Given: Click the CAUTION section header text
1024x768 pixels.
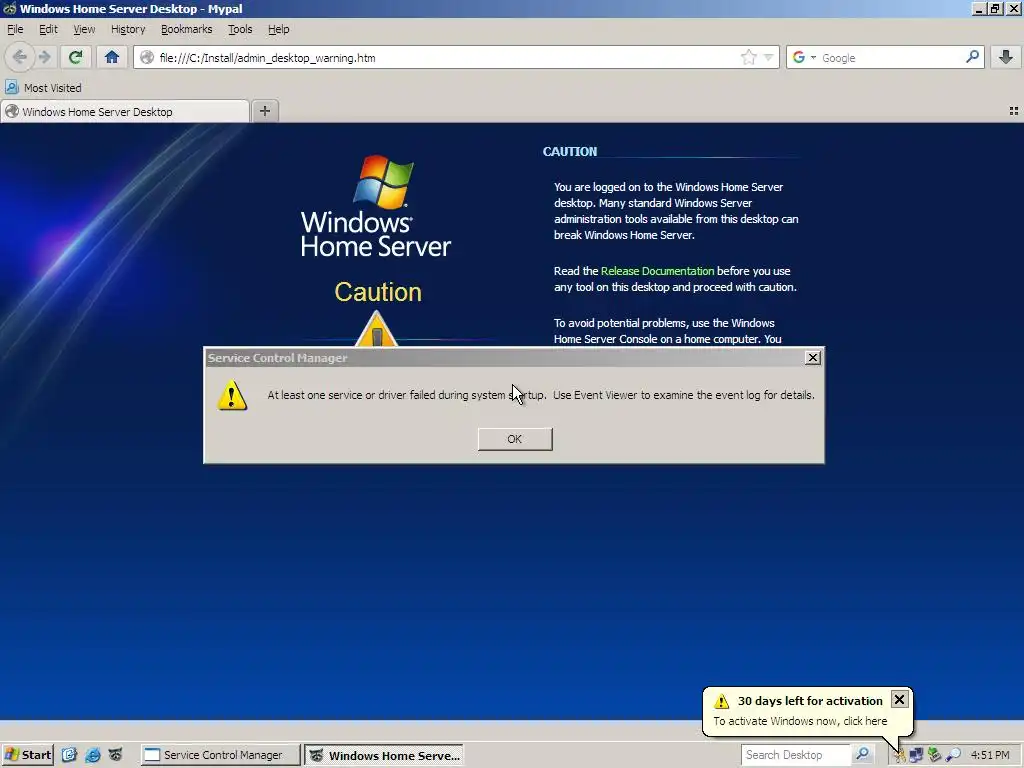Looking at the screenshot, I should point(569,152).
